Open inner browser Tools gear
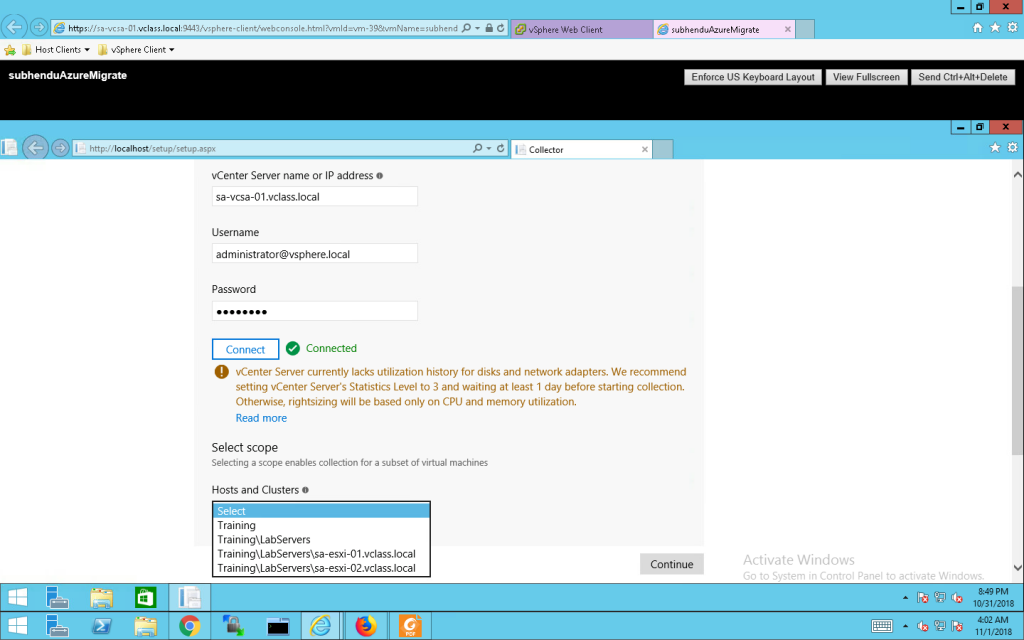Viewport: 1024px width, 640px height. point(1012,148)
